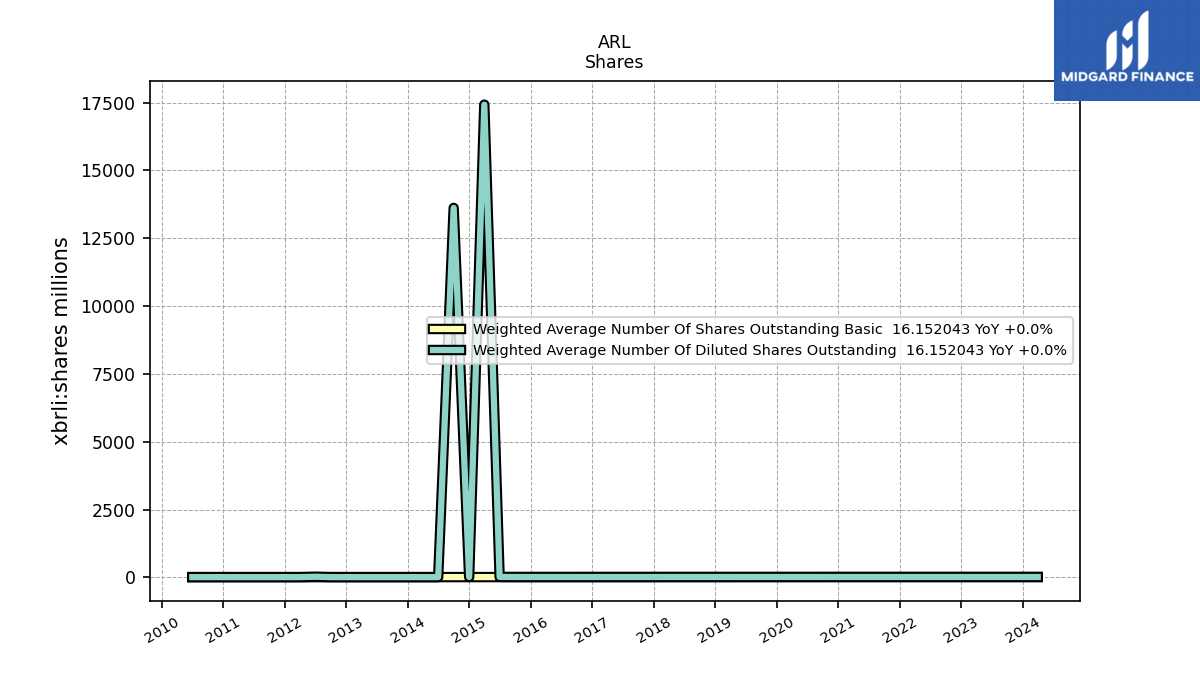The image size is (1200, 675).
Task: Click the 2500 y-axis tick label
Action: [114, 510]
